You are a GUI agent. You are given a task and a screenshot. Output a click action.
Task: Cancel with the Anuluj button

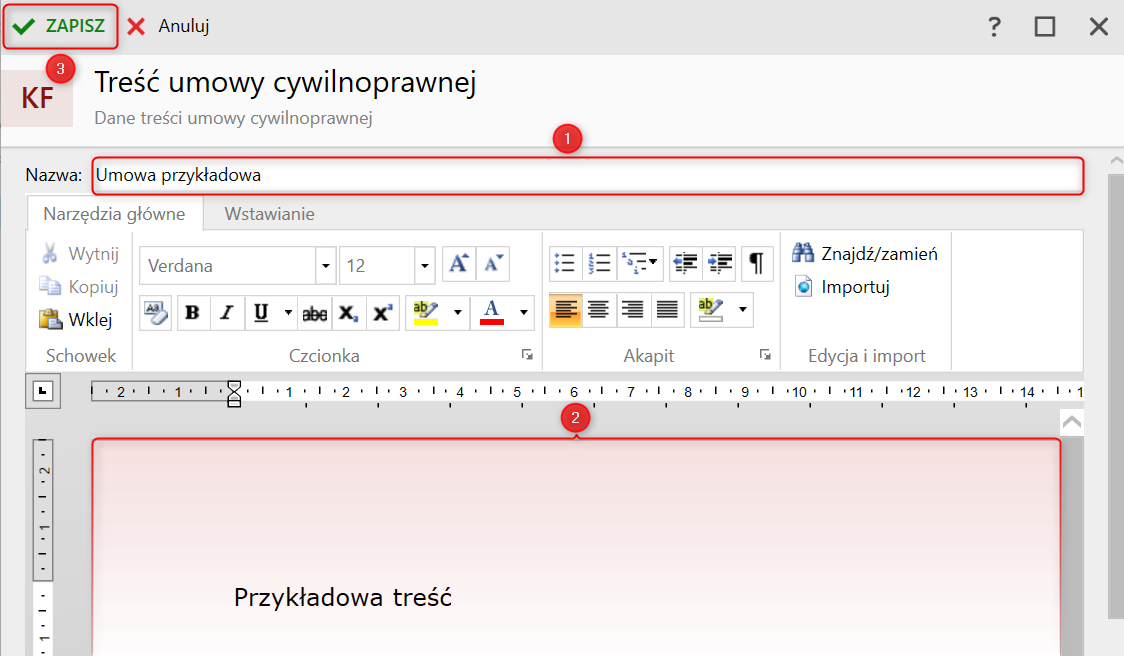point(168,27)
